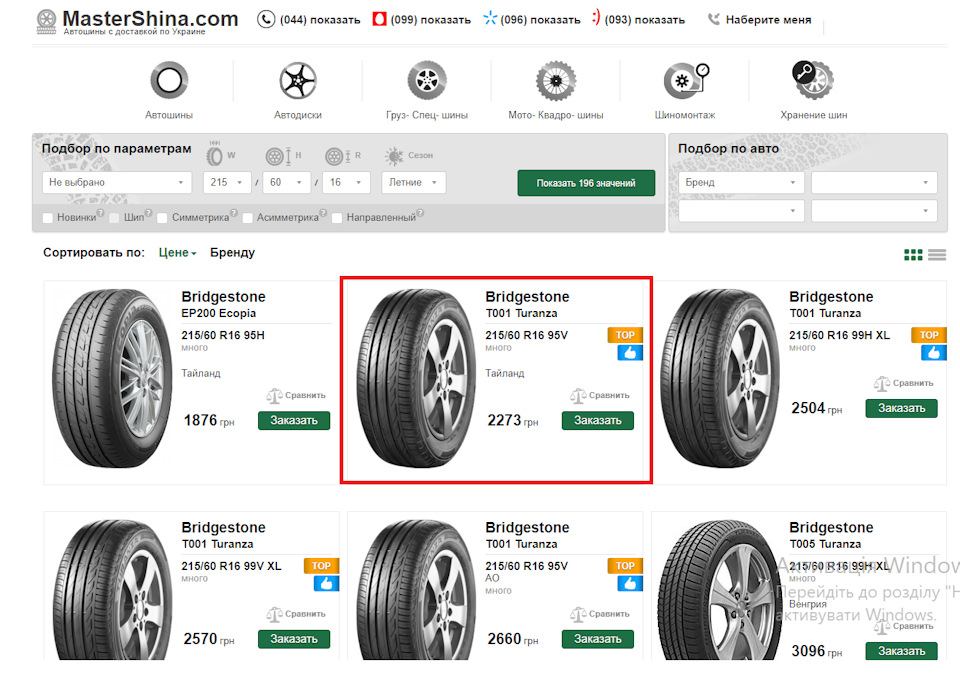The image size is (960, 674).
Task: Compare the EP200 Ecopia tire
Action: coord(296,395)
